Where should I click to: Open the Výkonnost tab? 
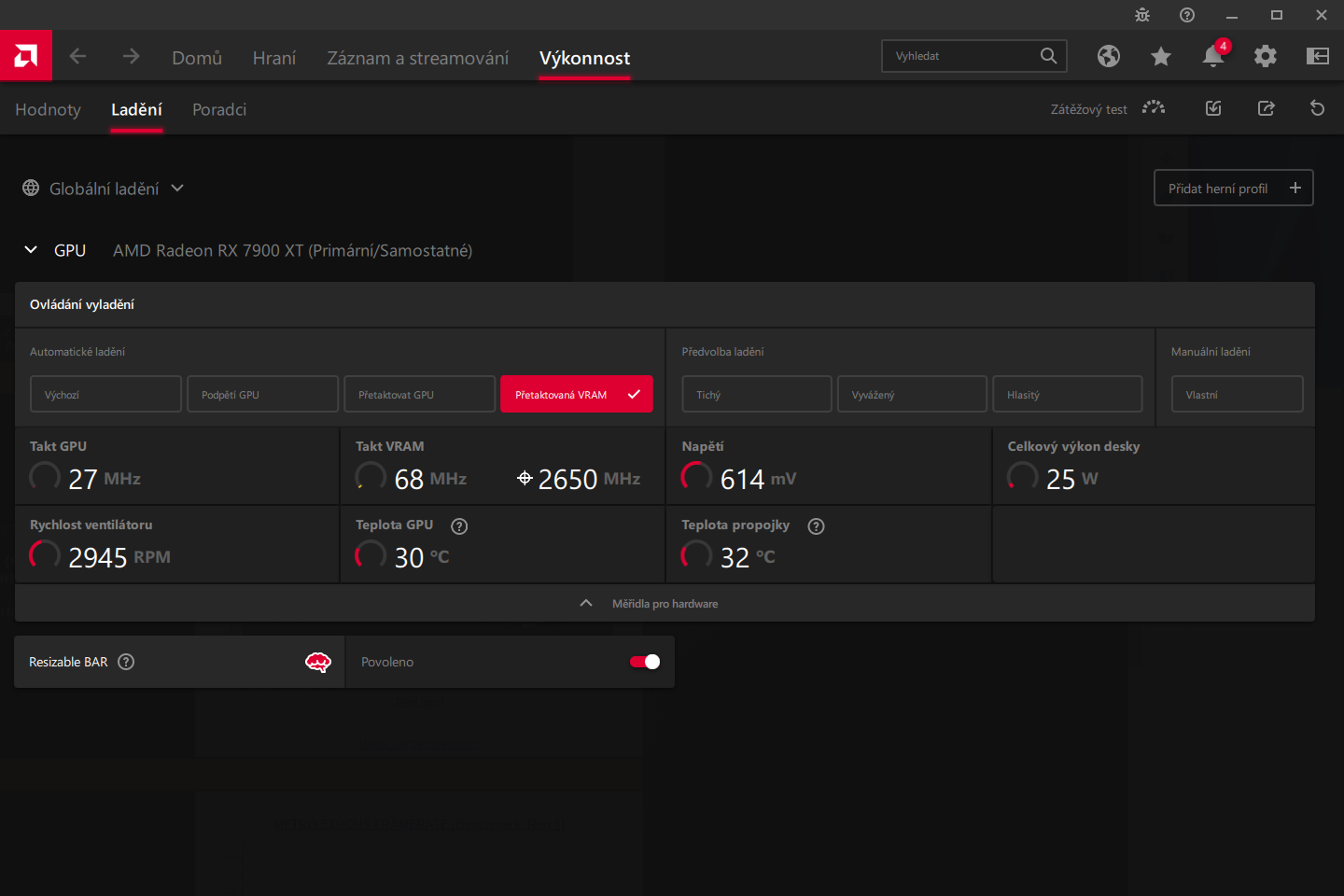point(584,58)
